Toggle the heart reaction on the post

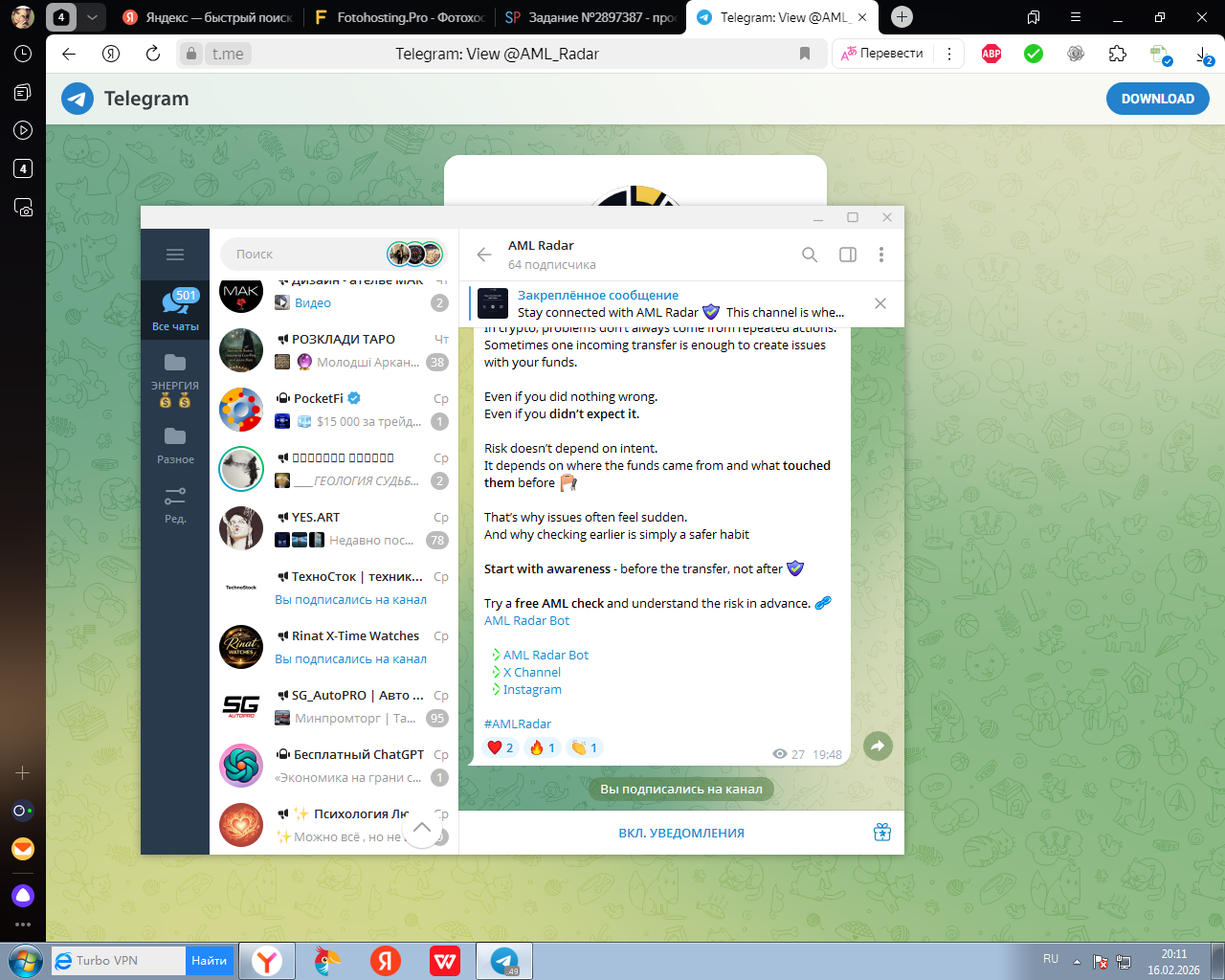point(501,747)
